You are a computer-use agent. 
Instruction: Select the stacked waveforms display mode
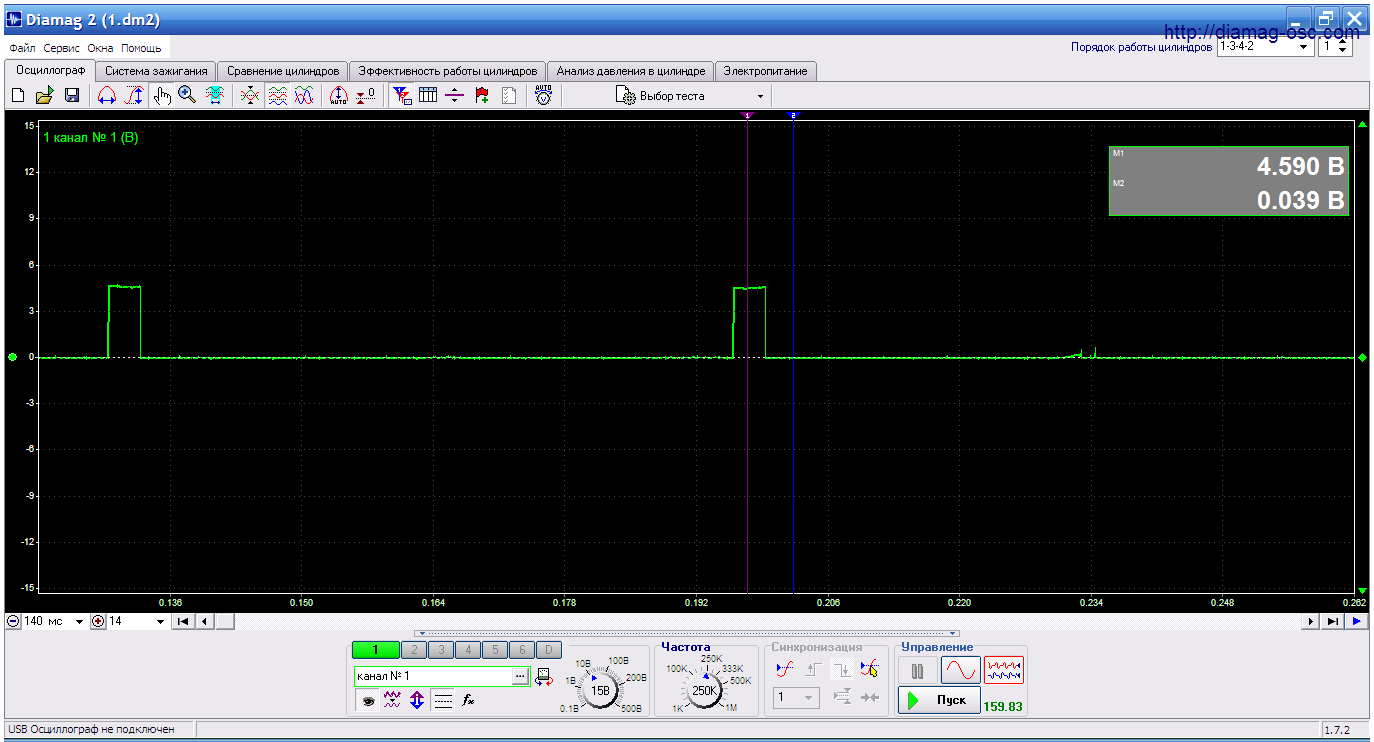(278, 96)
